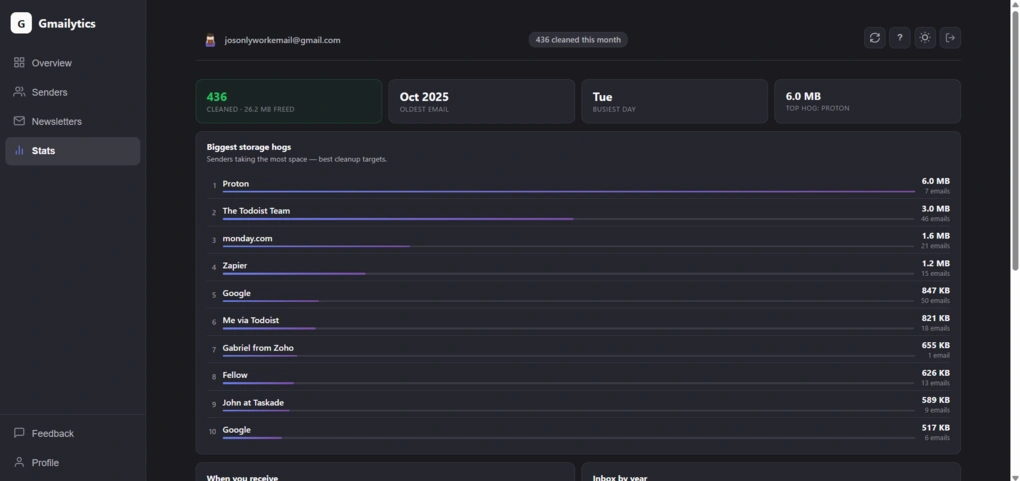This screenshot has height=481, width=1020.
Task: Click the Tue busiest day card
Action: point(674,102)
